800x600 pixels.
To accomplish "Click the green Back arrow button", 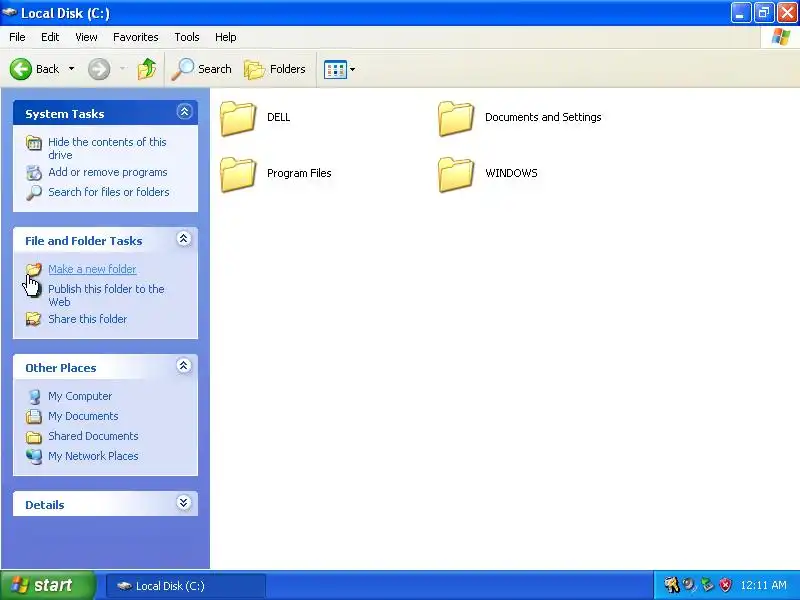I will [x=21, y=69].
